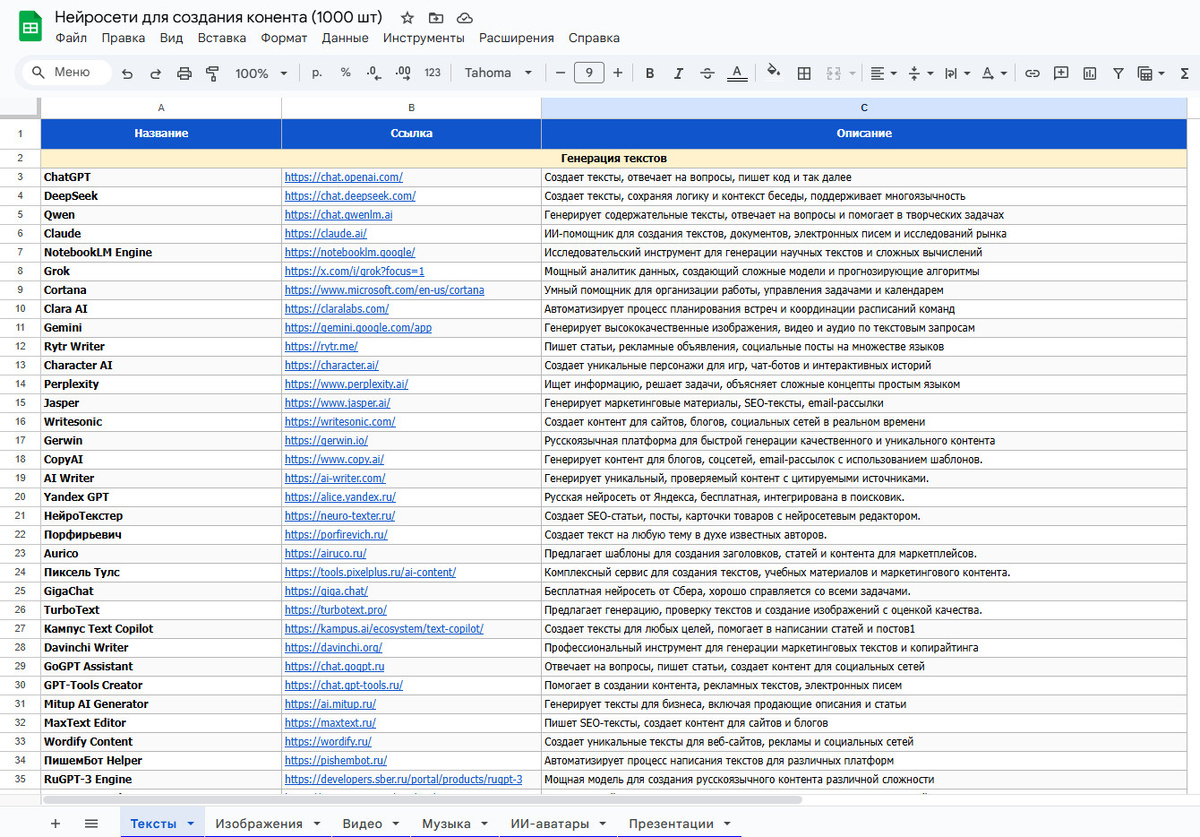1200x837 pixels.
Task: Open the Формат menu
Action: point(284,38)
